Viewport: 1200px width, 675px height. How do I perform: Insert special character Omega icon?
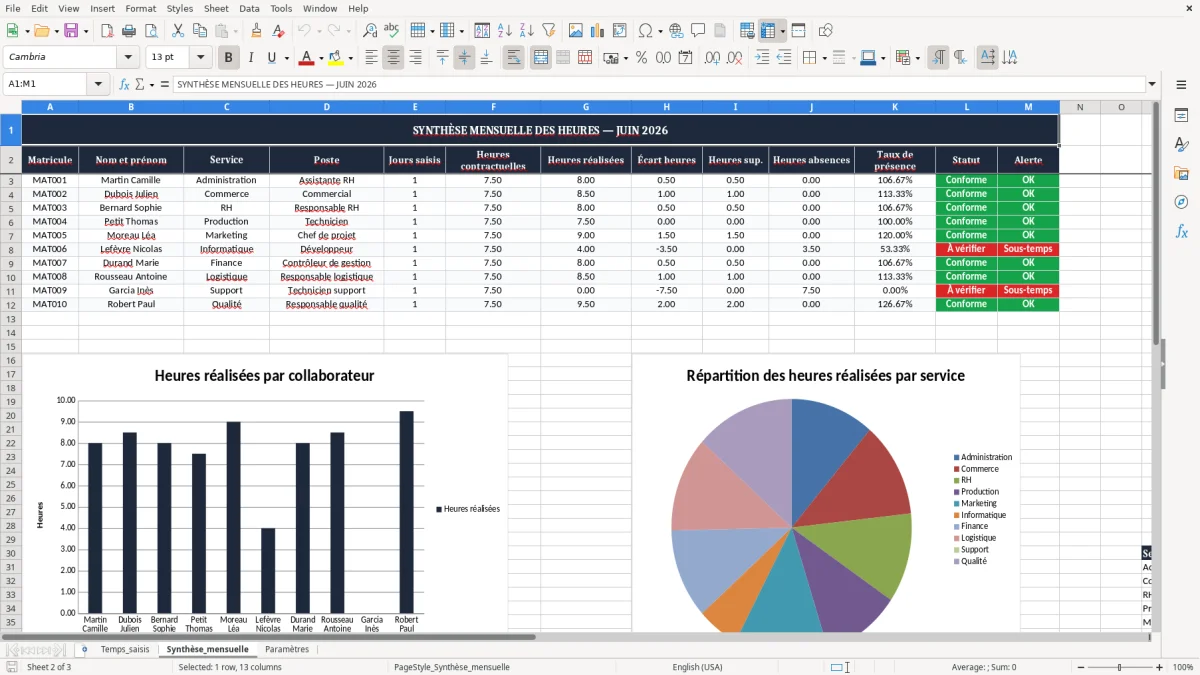click(x=645, y=31)
